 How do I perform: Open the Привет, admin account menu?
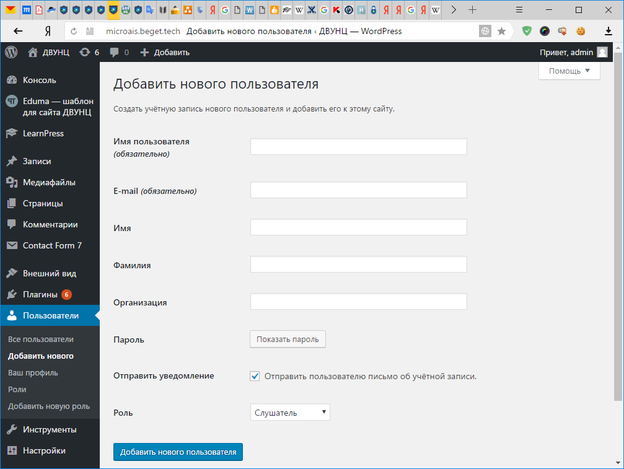click(573, 52)
